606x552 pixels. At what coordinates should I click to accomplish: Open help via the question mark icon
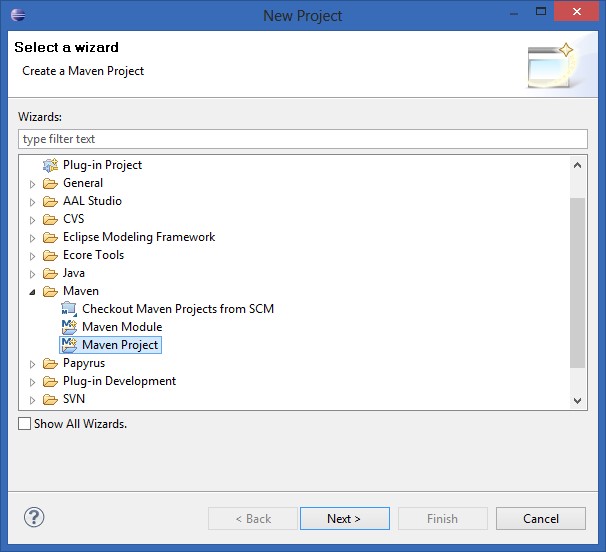click(x=34, y=517)
